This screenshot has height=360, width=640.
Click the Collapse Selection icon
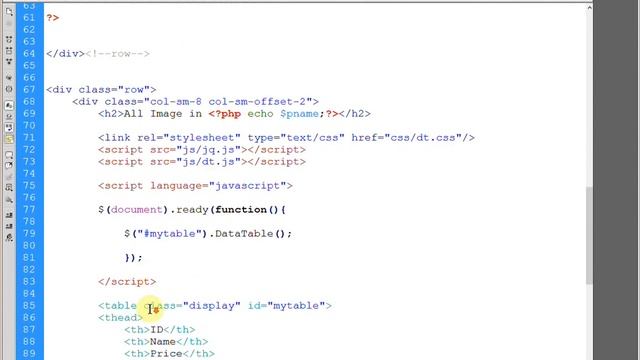click(9, 51)
